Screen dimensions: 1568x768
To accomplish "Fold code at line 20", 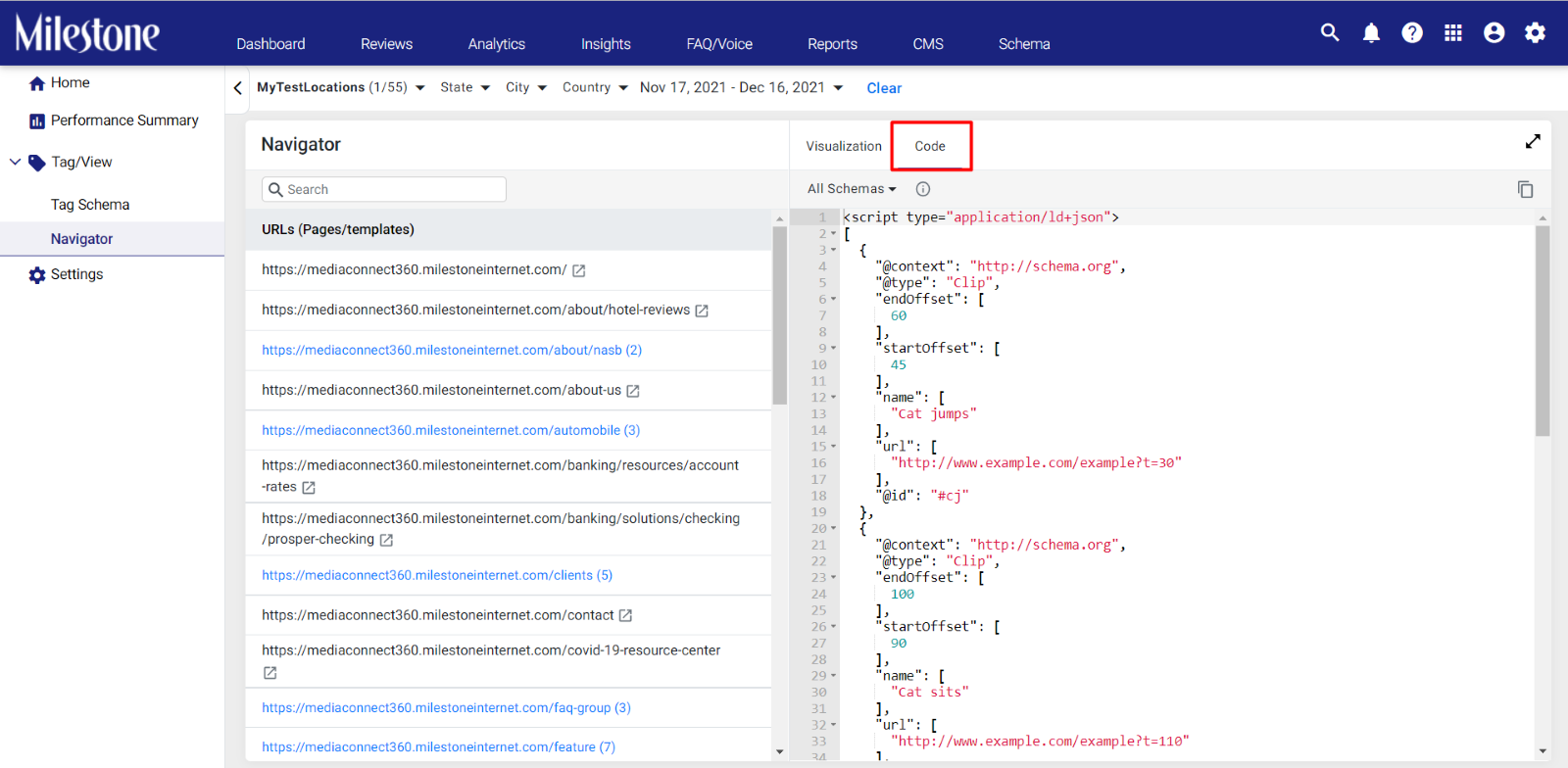I will click(x=834, y=529).
